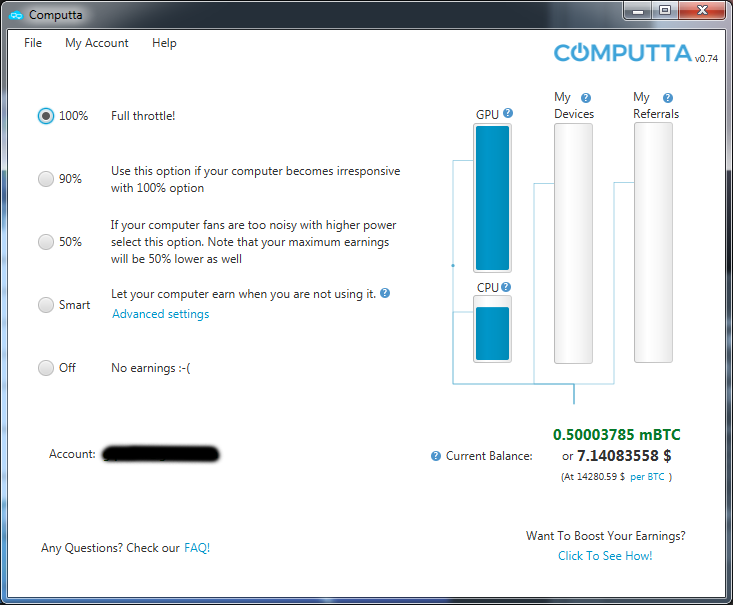Select the 90% power radio button

pos(46,179)
